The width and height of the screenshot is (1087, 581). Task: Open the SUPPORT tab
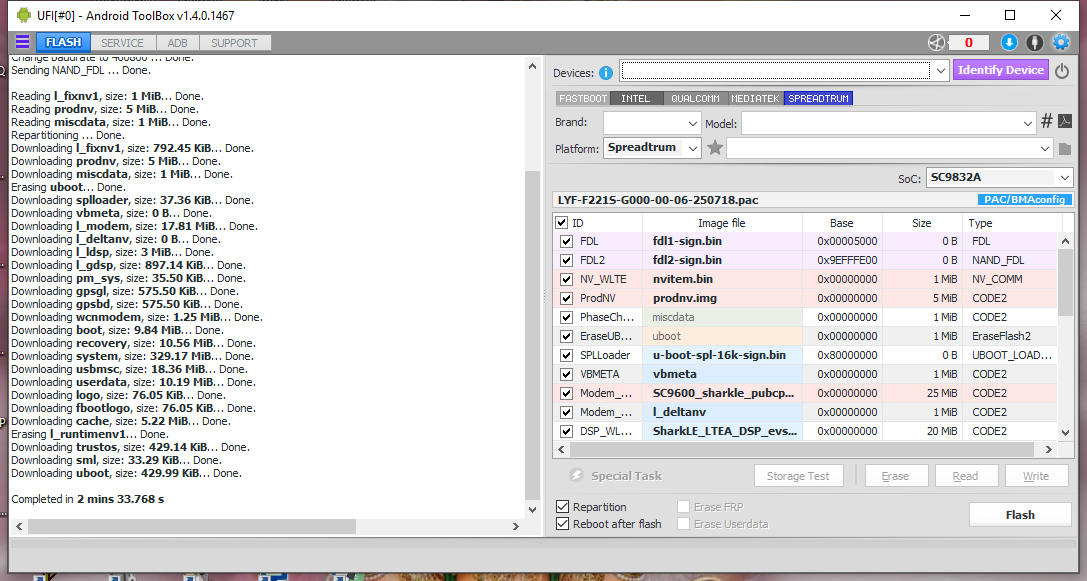(234, 43)
